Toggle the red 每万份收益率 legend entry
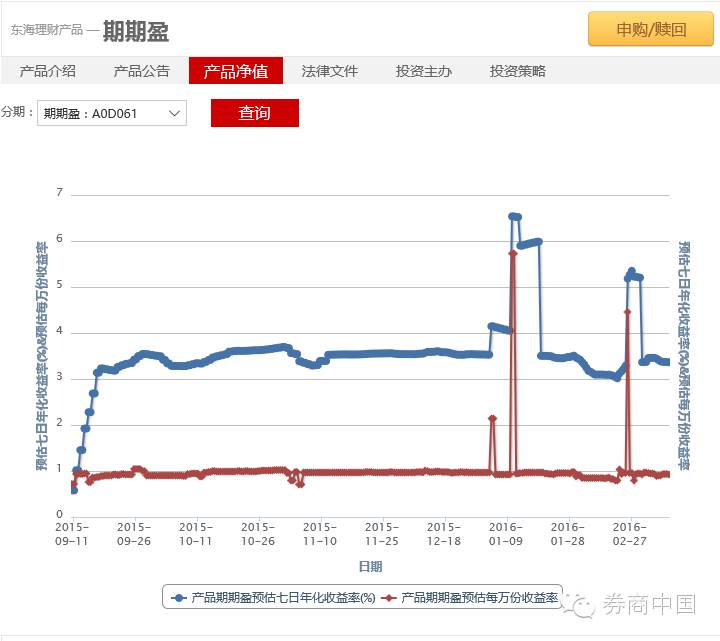 (x=469, y=597)
